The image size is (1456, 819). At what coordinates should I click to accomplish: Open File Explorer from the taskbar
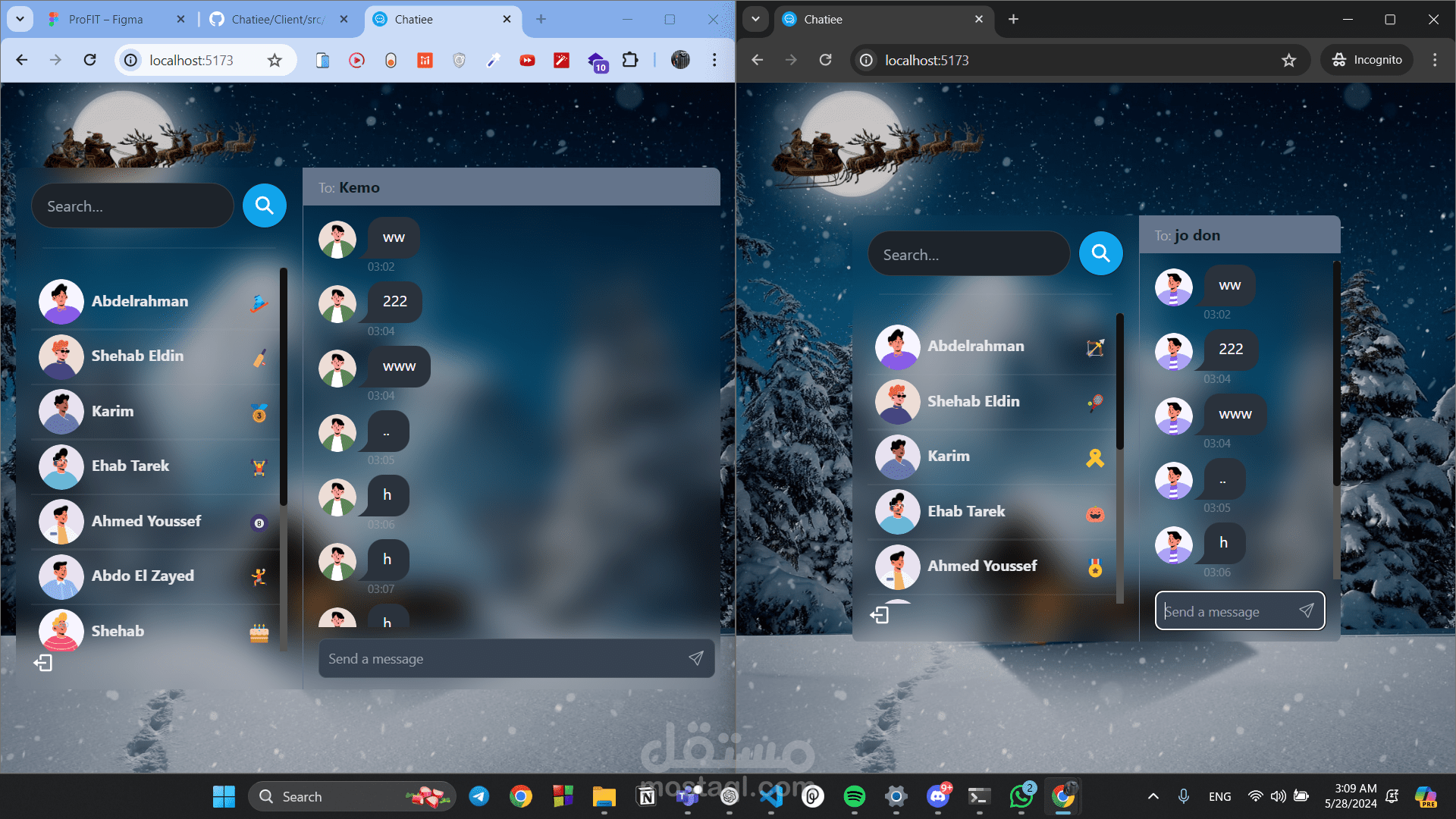tap(604, 796)
